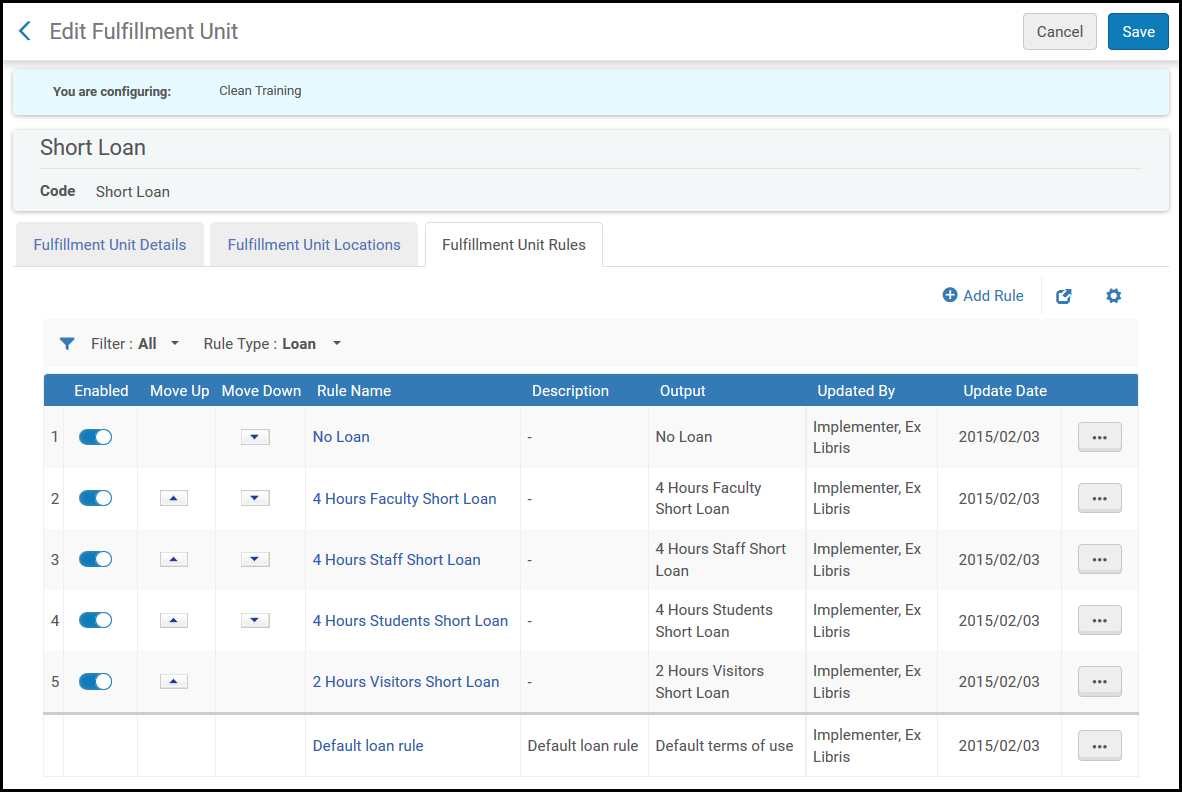The image size is (1182, 792).
Task: Open the Default loan rule link
Action: (368, 746)
